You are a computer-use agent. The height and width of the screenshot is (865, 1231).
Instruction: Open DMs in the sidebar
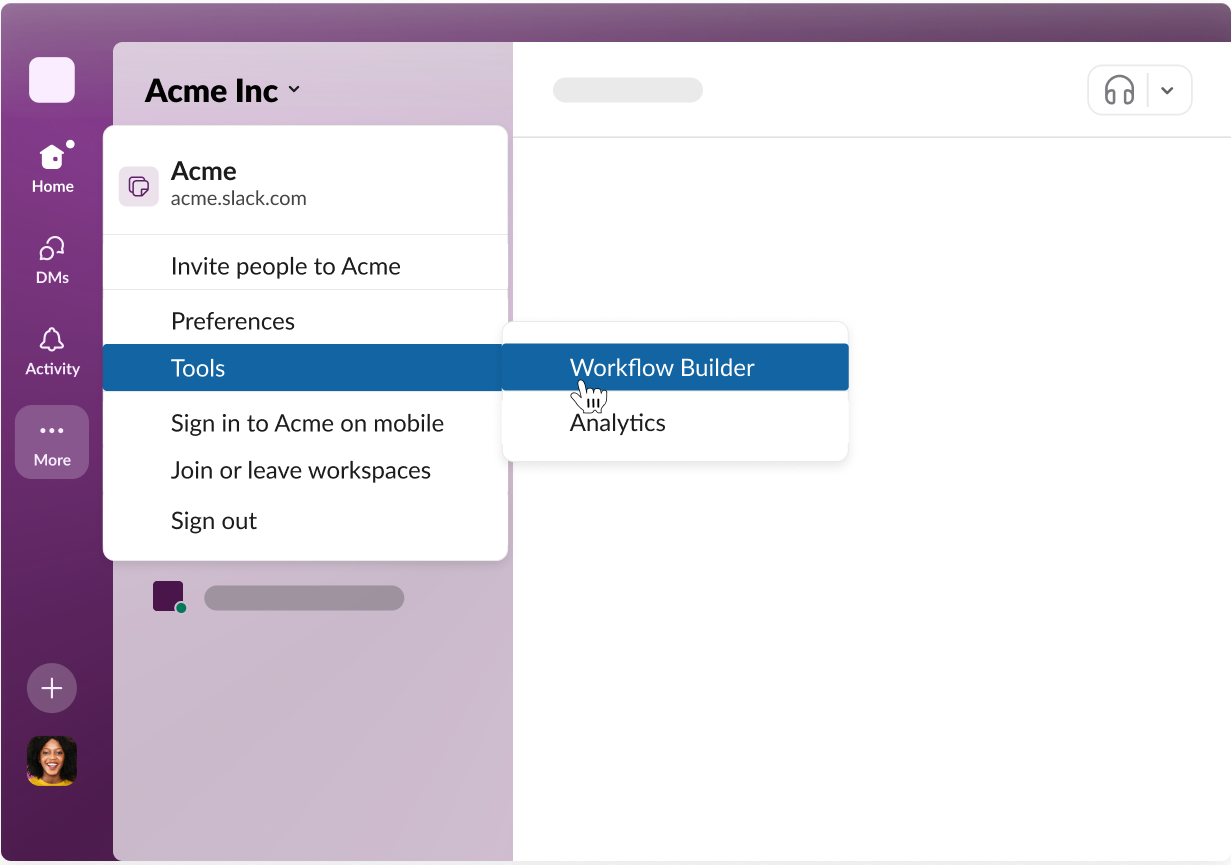(52, 260)
